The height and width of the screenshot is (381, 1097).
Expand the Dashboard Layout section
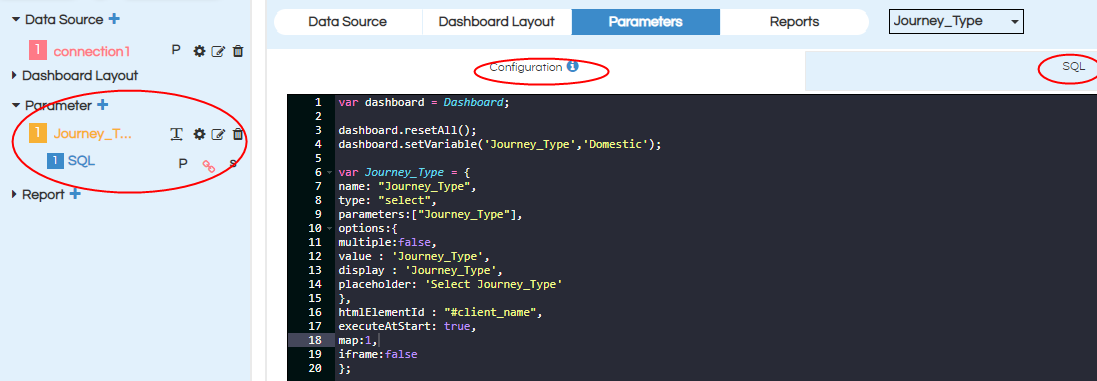pyautogui.click(x=15, y=76)
